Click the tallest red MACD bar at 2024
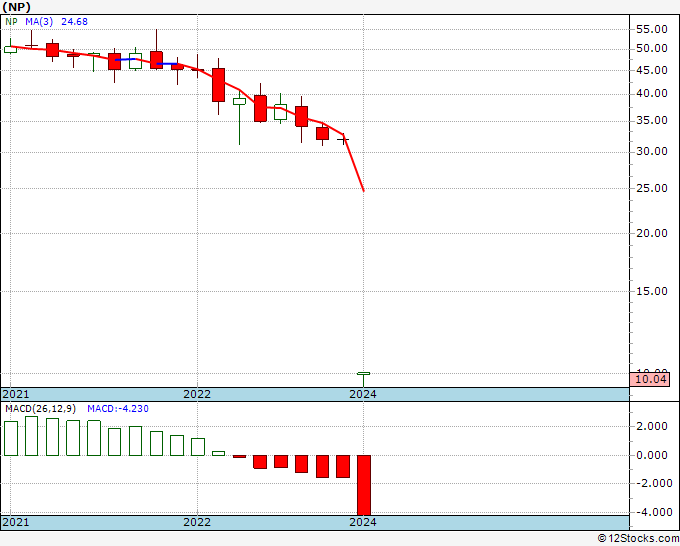 click(364, 485)
